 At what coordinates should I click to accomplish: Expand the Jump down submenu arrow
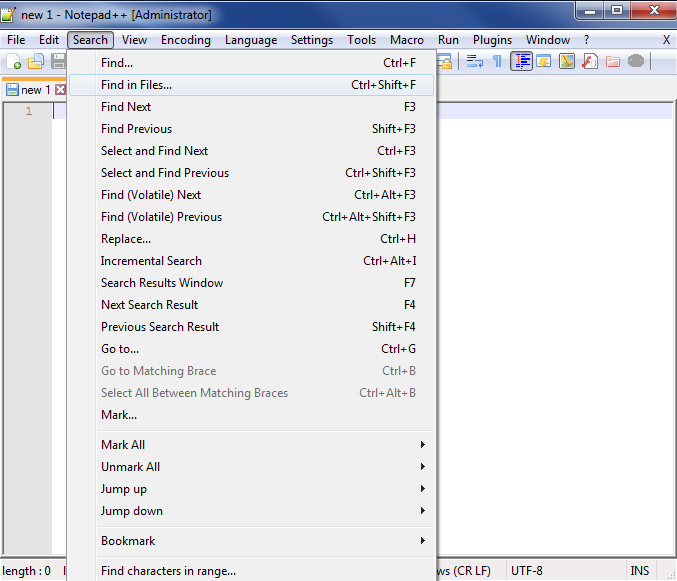(423, 511)
